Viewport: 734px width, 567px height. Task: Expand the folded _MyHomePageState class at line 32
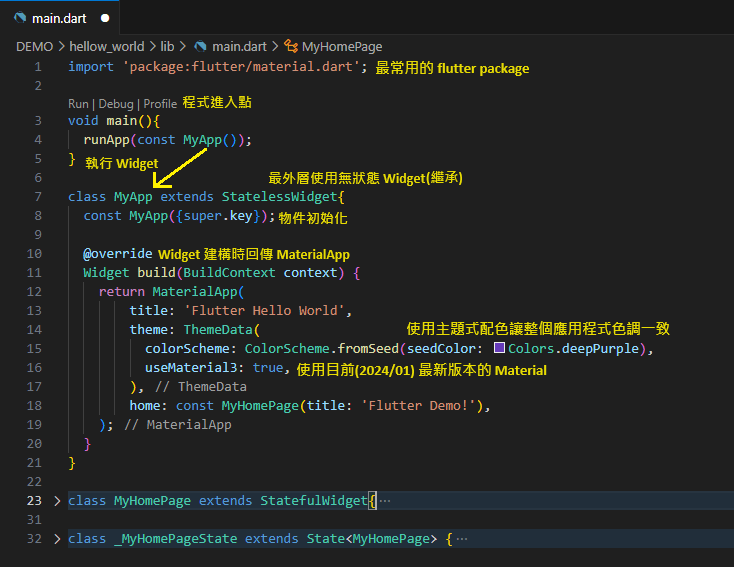pyautogui.click(x=56, y=538)
